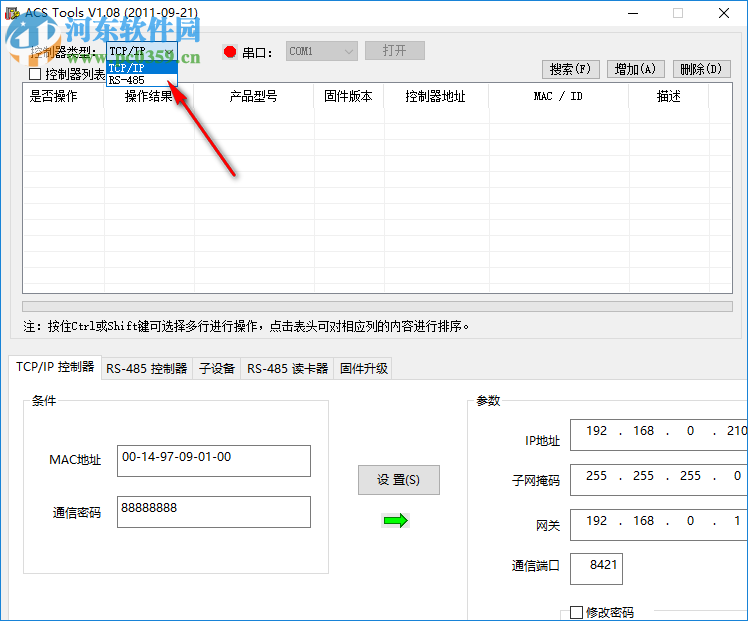Click the IP地址 input field
The image size is (748, 621).
coord(659,435)
